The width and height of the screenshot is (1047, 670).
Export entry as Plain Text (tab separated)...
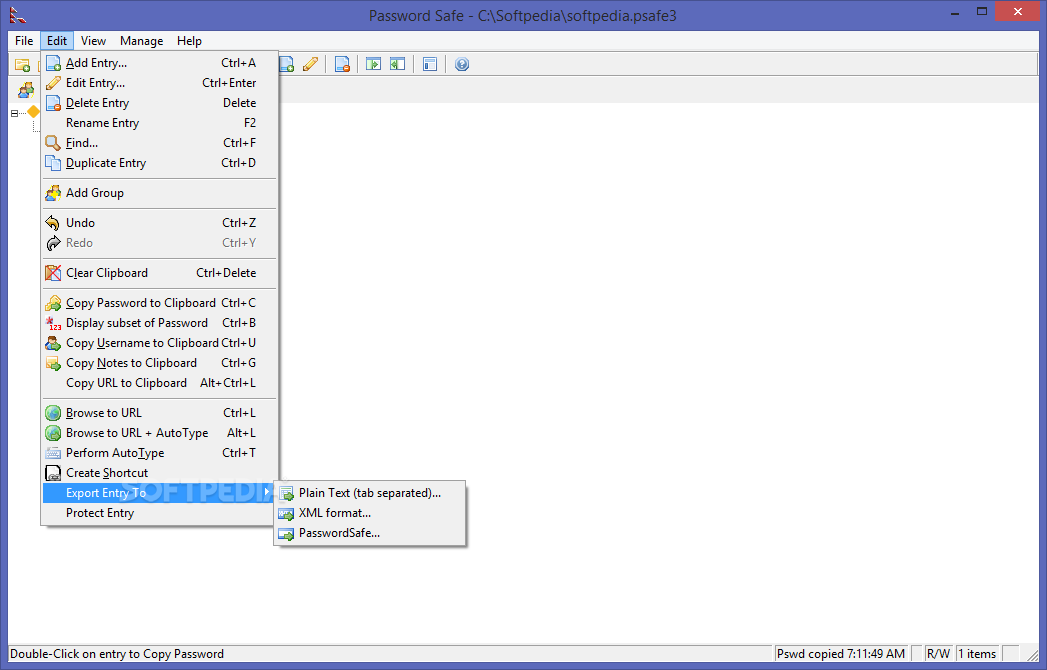pyautogui.click(x=370, y=493)
